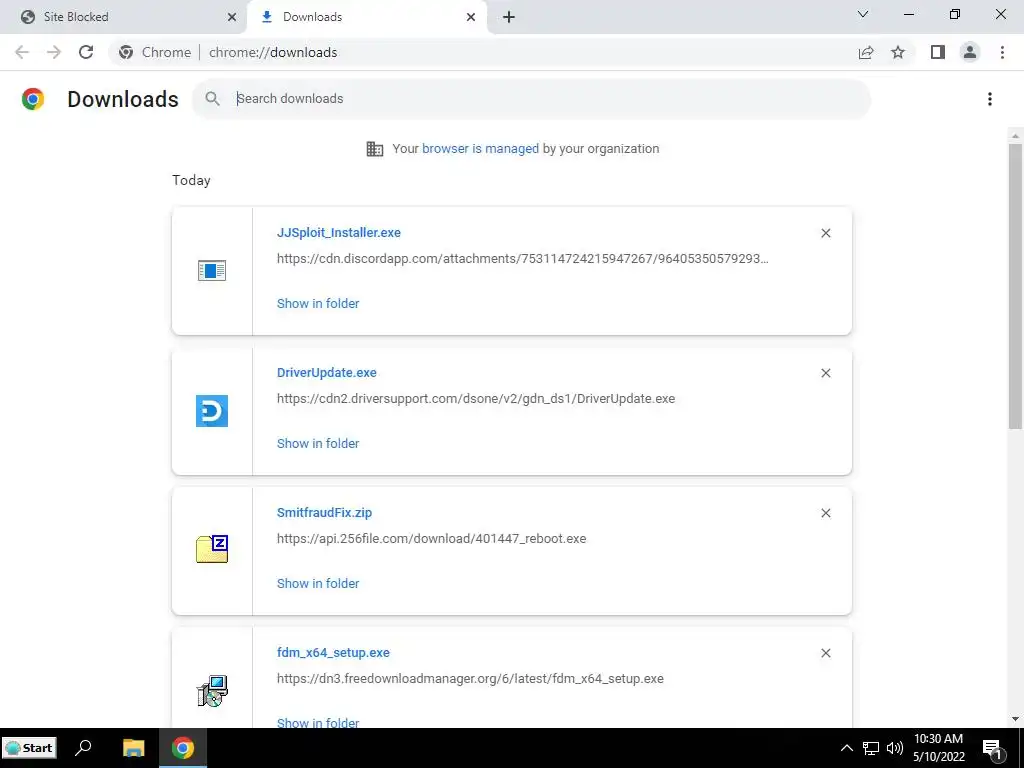Click the DriverUpdate.exe file icon
Viewport: 1024px width, 768px height.
tap(212, 411)
